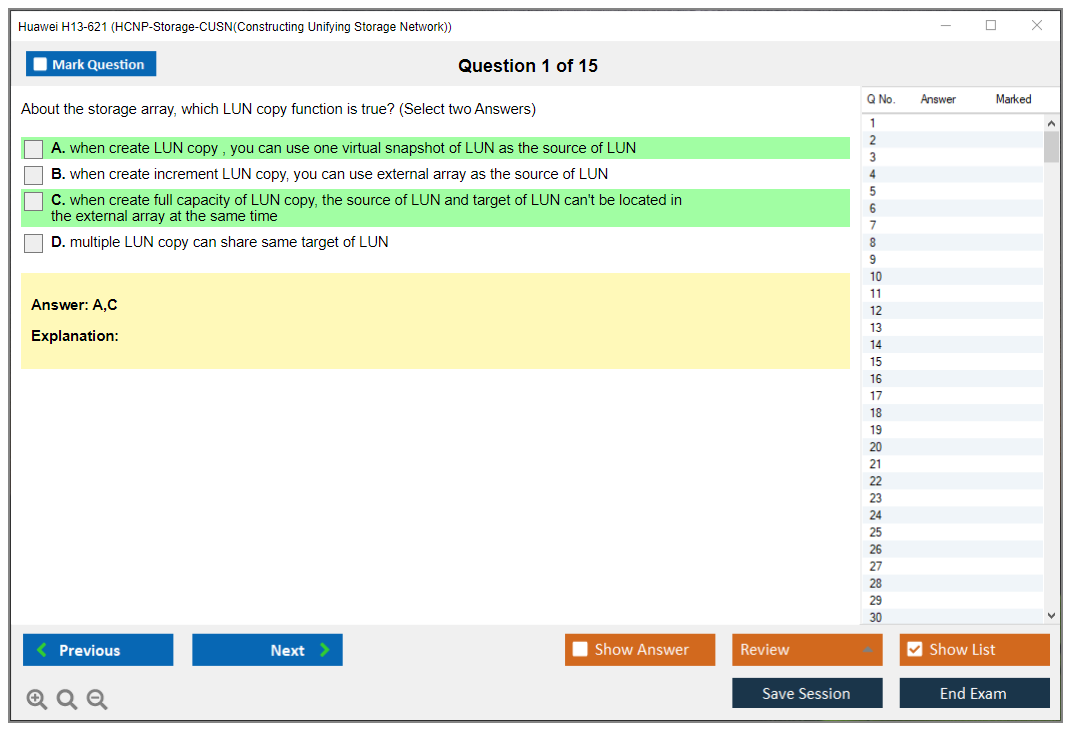Click the green left arrow on Previous
This screenshot has height=735, width=1075.
[x=42, y=650]
